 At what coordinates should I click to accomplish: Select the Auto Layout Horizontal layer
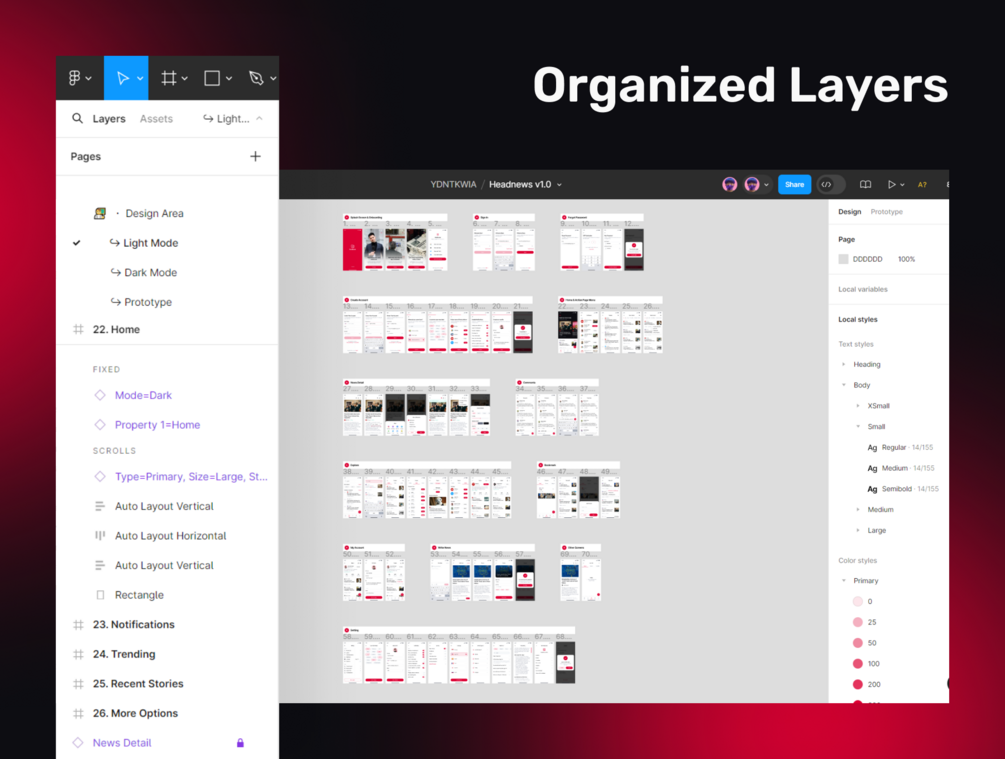pos(170,536)
